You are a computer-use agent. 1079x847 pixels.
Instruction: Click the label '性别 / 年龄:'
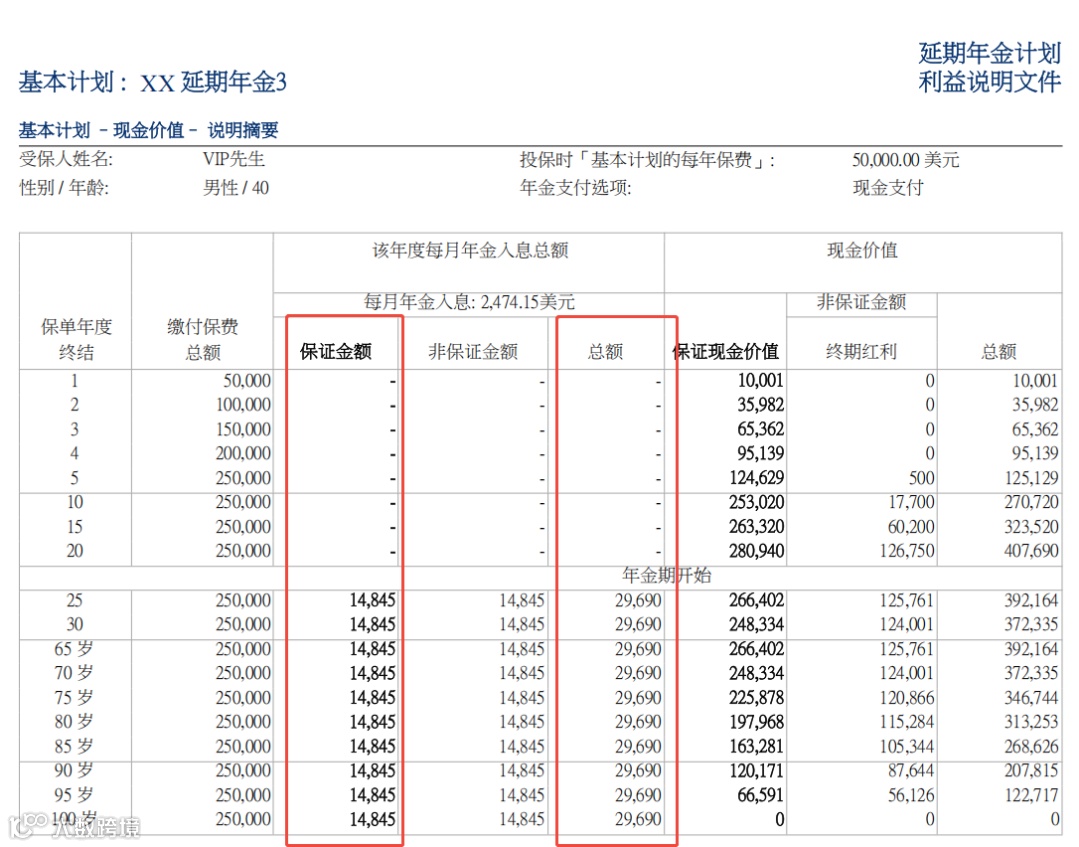click(x=64, y=187)
